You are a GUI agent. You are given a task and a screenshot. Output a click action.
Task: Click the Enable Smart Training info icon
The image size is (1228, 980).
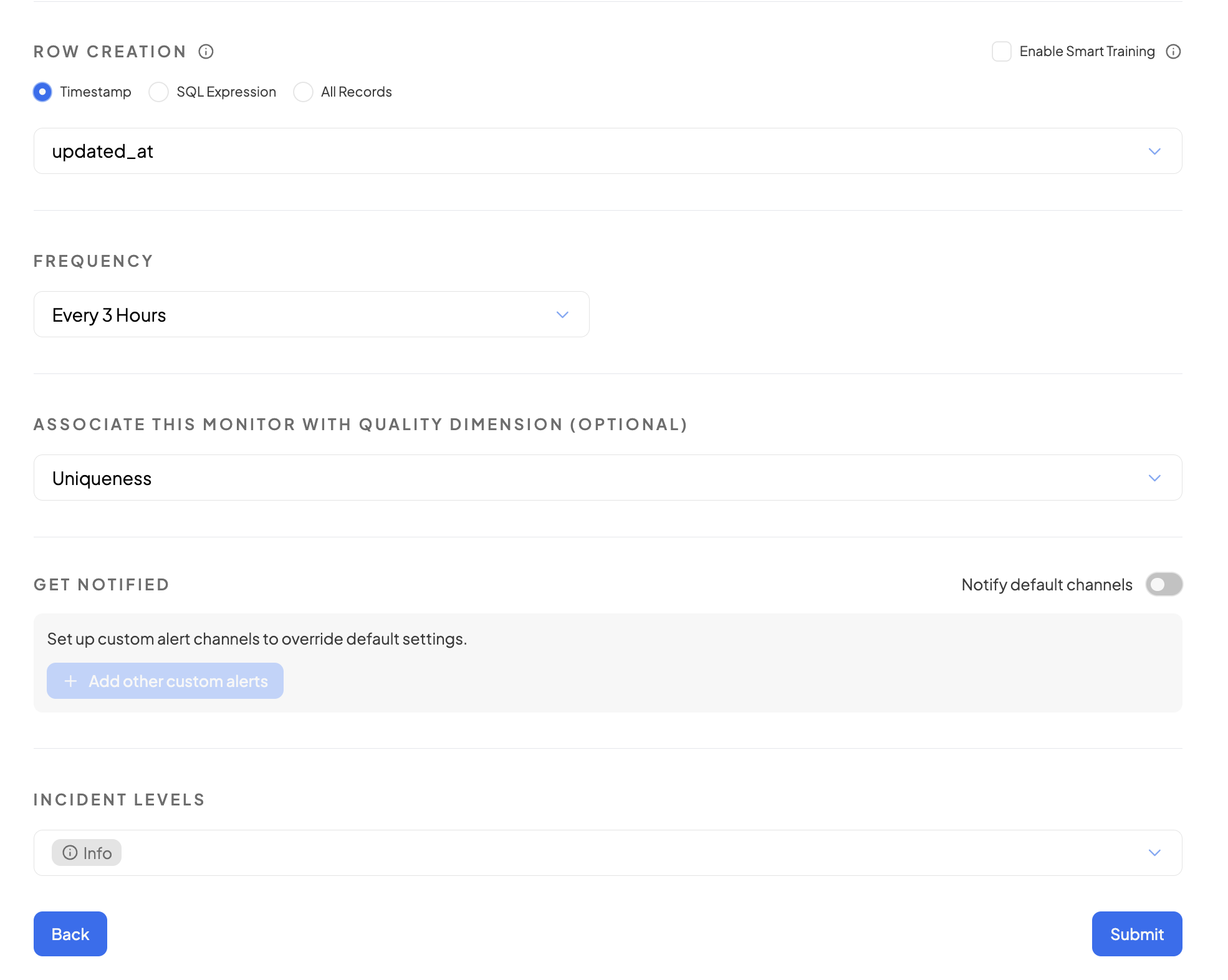[1173, 52]
